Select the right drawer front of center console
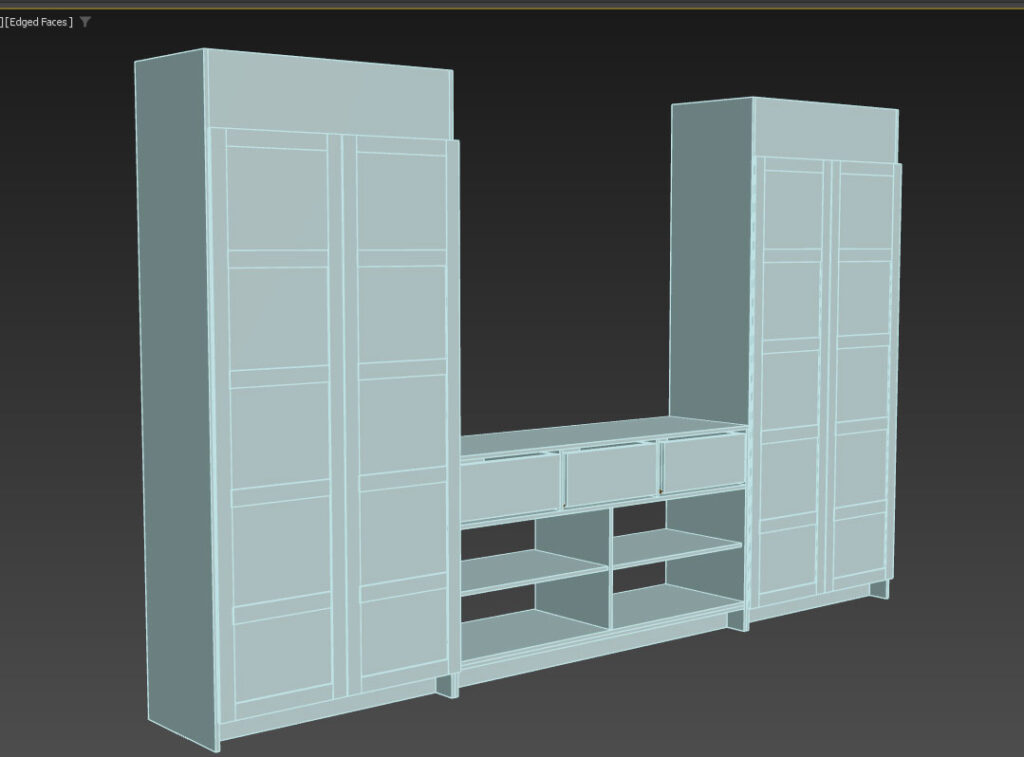This screenshot has width=1024, height=757. (702, 467)
